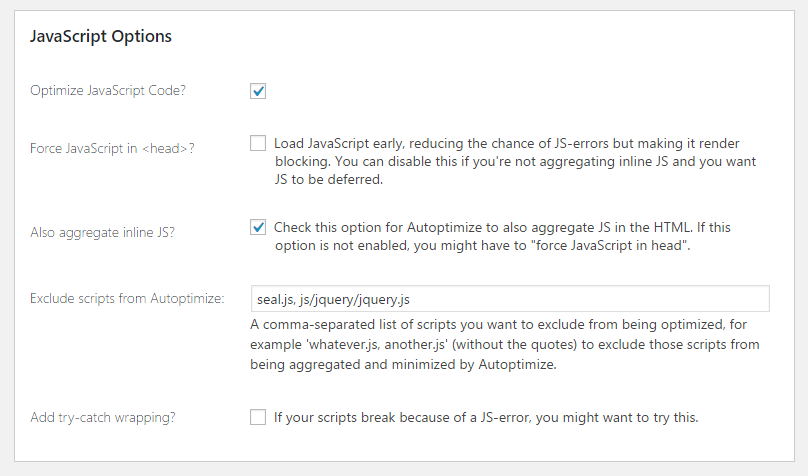This screenshot has height=476, width=808.
Task: Click the <head> code tag in label
Action: (165, 148)
